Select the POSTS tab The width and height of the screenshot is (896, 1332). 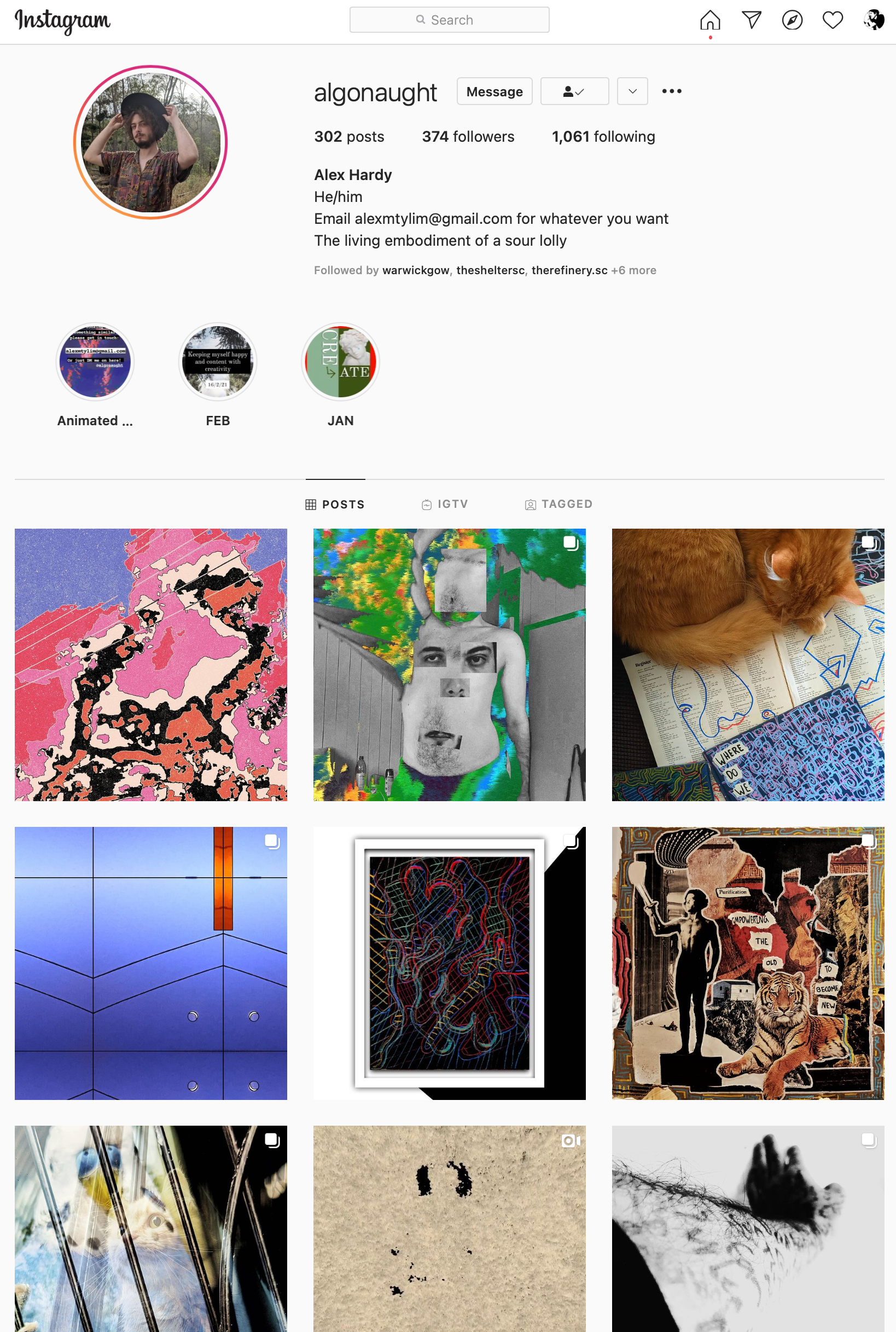[x=335, y=504]
